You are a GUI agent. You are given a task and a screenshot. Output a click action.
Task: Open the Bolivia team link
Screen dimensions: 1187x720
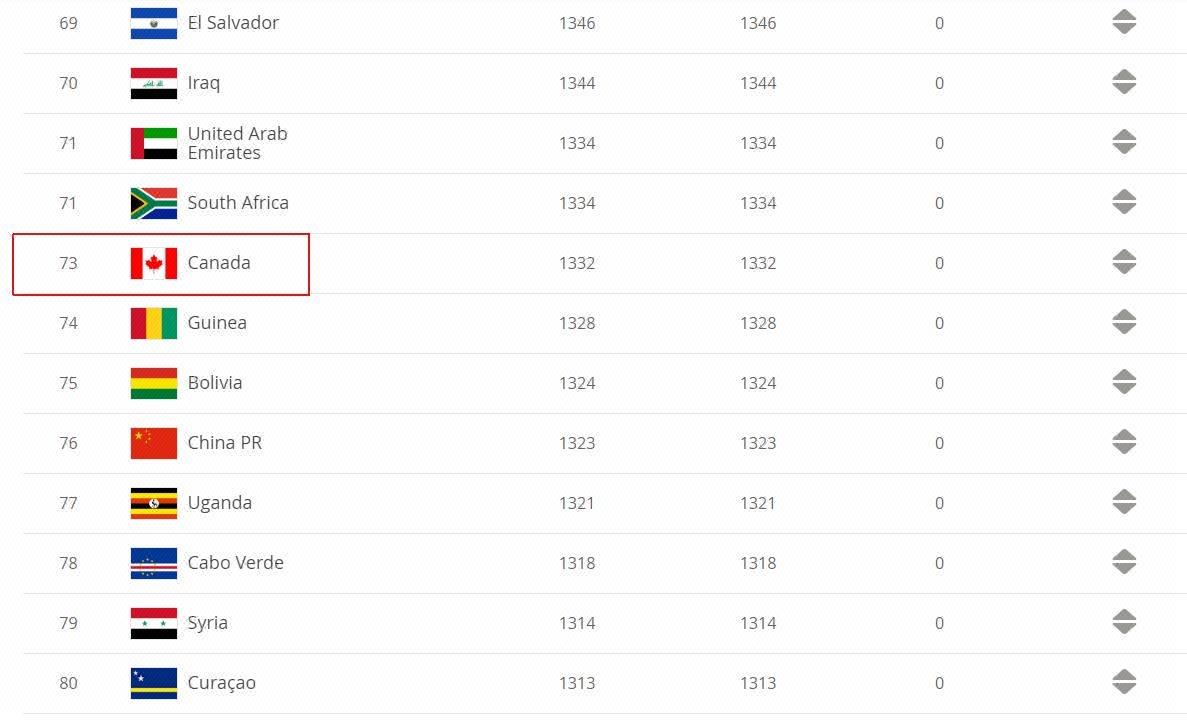pyautogui.click(x=215, y=383)
